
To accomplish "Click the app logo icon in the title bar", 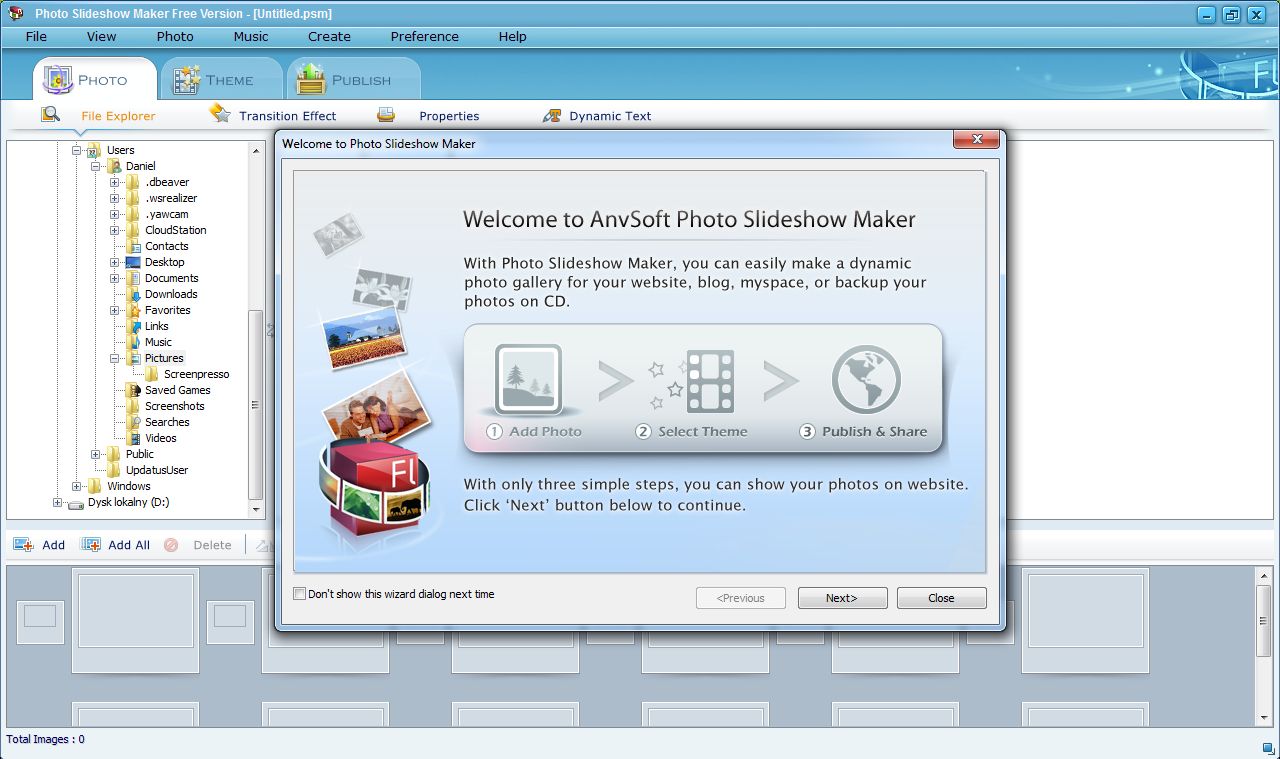I will coord(16,13).
